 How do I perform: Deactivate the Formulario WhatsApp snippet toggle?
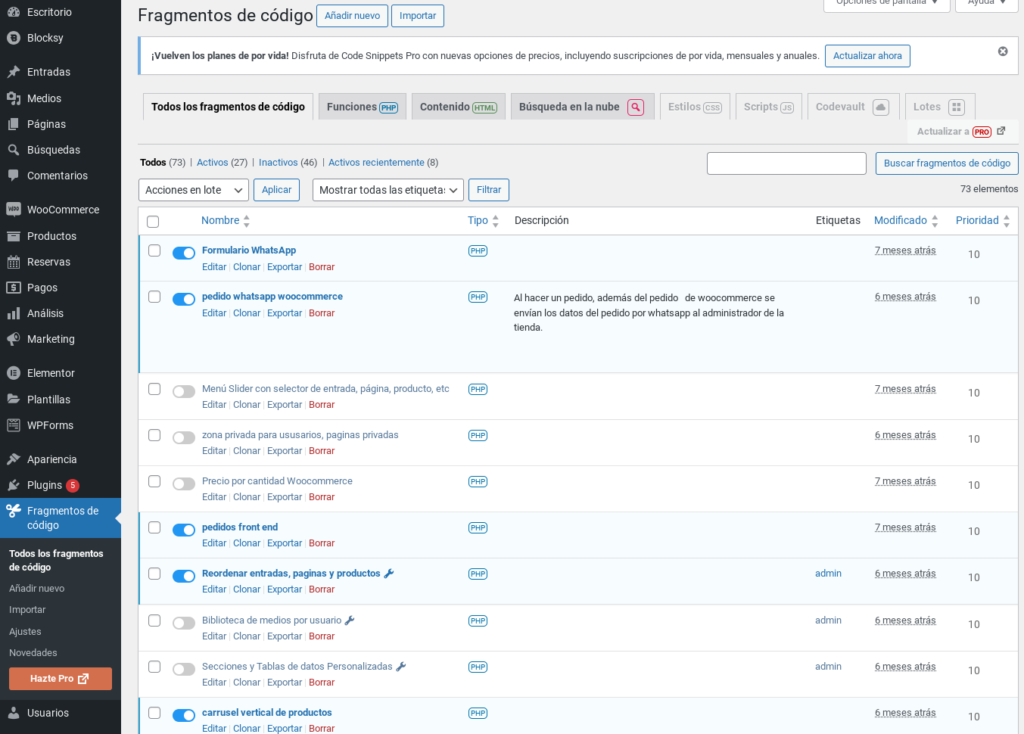click(x=184, y=253)
